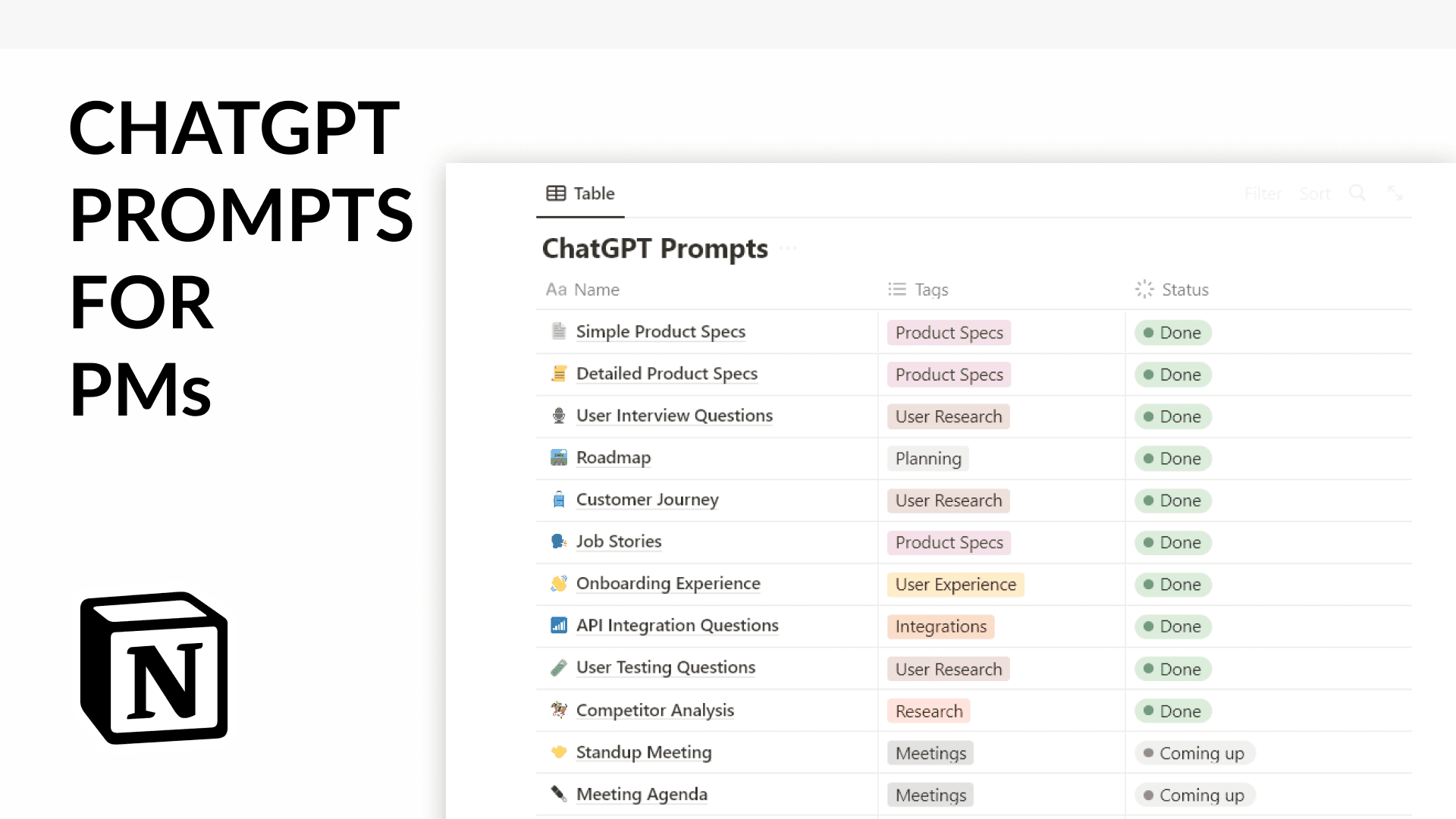Toggle the Done status pill for Roadmap
Image resolution: width=1456 pixels, height=819 pixels.
pos(1172,458)
